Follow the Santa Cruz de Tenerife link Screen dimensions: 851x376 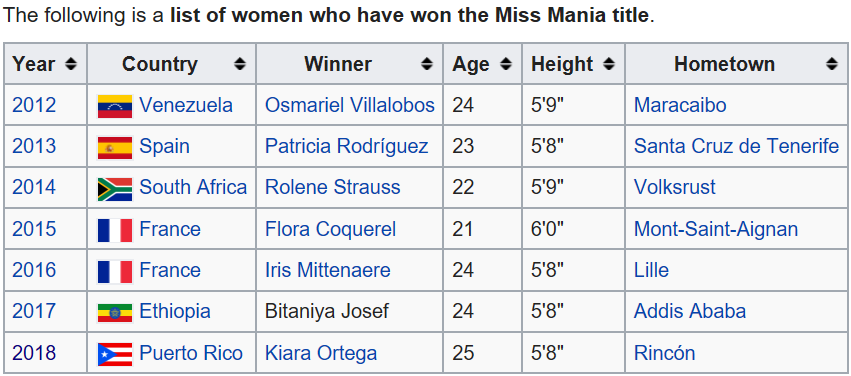(736, 146)
